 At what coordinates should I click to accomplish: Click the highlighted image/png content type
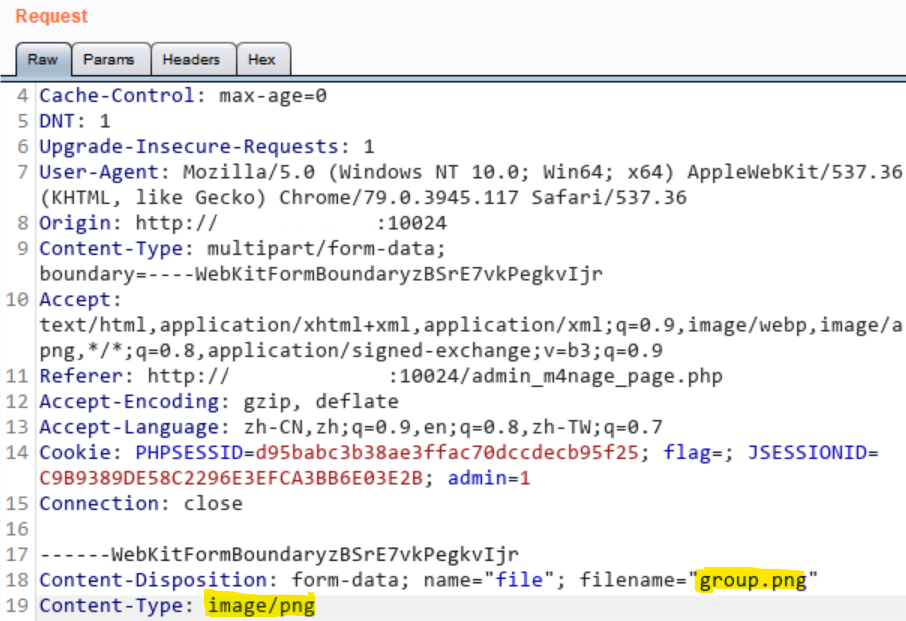(260, 606)
